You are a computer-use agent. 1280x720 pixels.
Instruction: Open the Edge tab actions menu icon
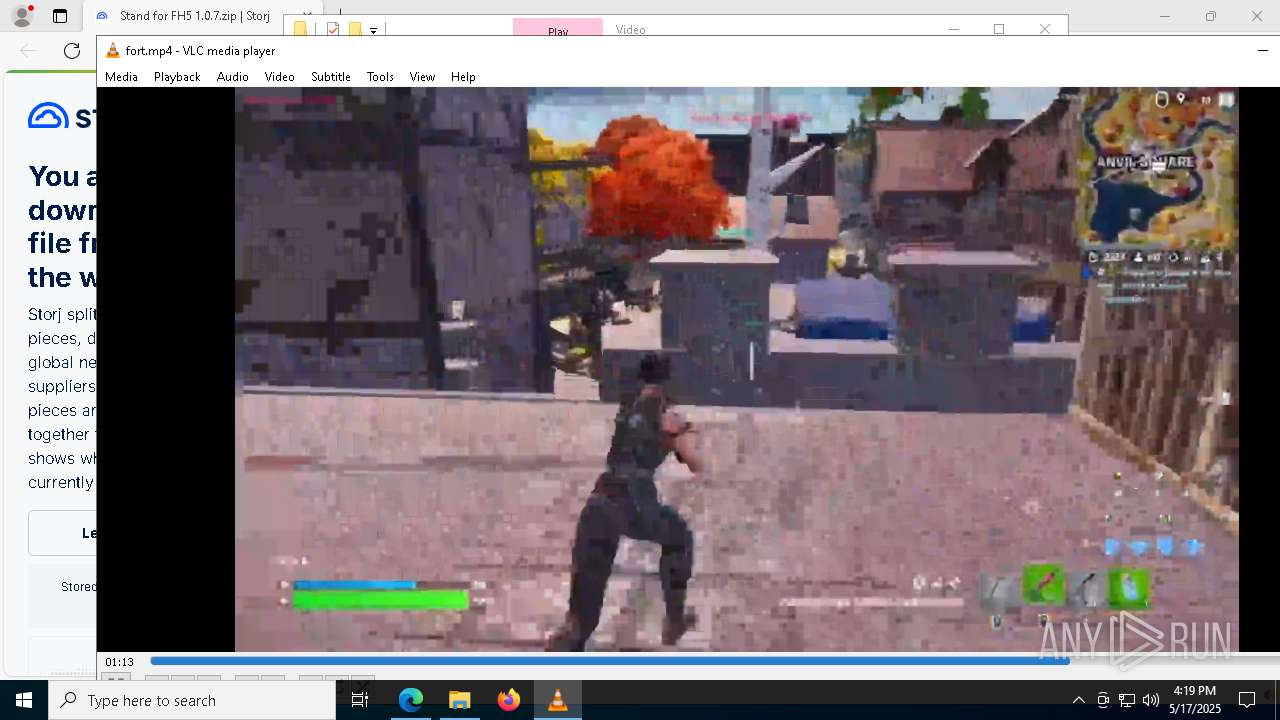click(x=60, y=16)
